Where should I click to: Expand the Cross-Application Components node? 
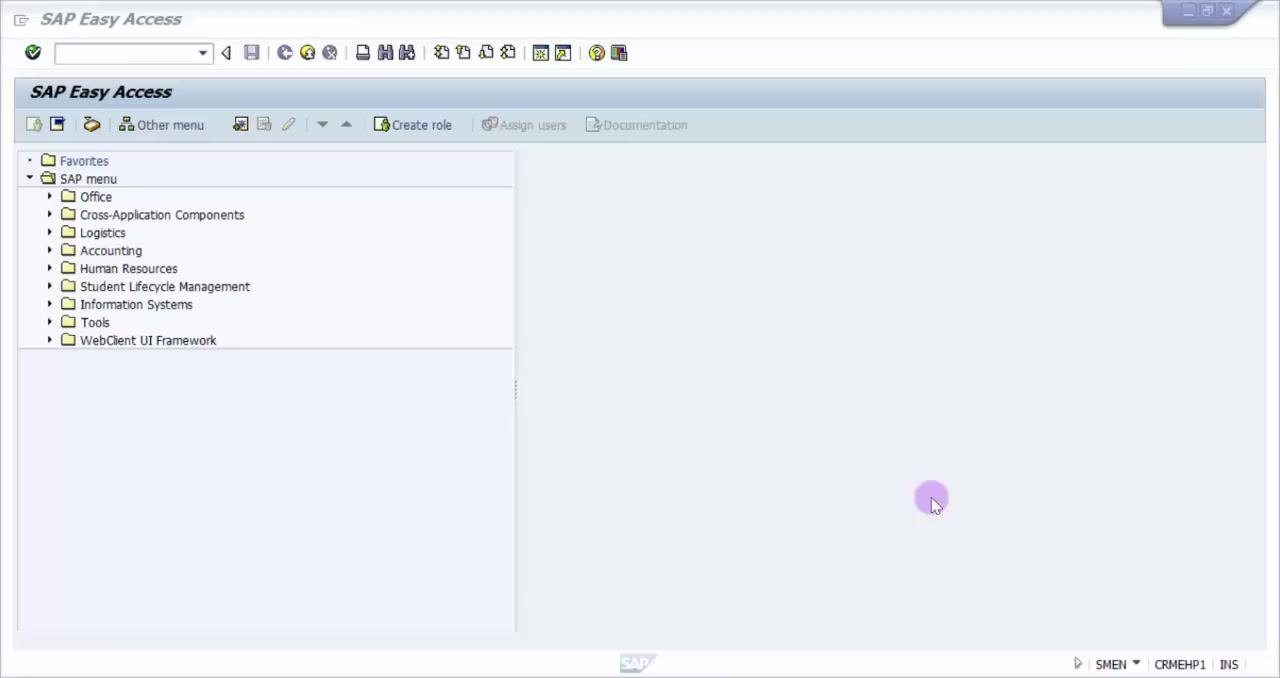point(49,214)
